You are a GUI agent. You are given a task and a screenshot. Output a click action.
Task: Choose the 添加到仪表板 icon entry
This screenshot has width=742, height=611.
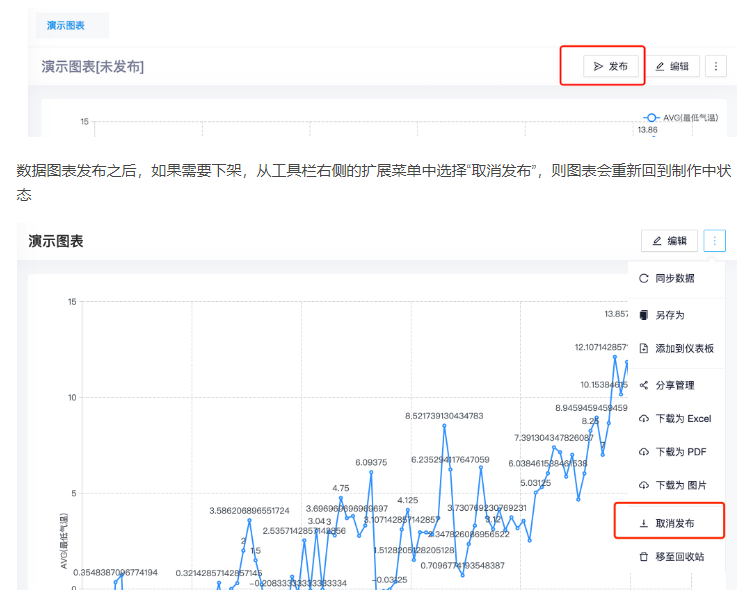(x=644, y=348)
